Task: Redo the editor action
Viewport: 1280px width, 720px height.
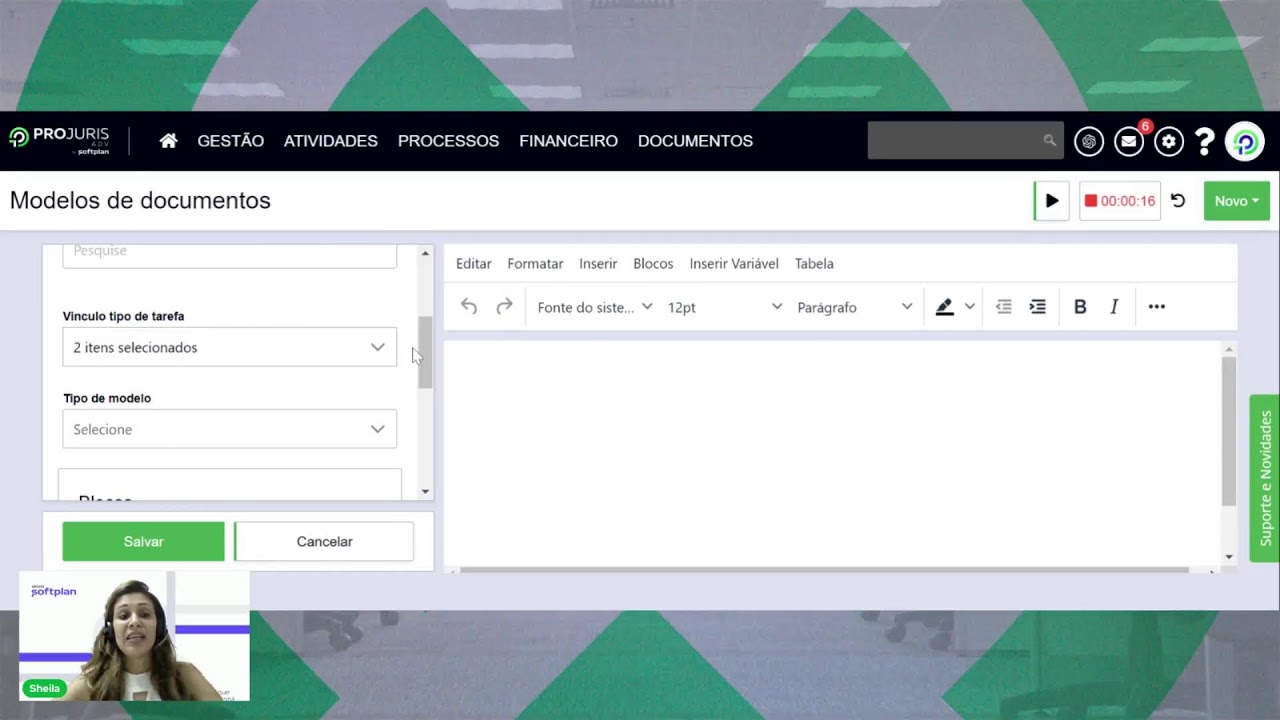Action: [x=504, y=307]
